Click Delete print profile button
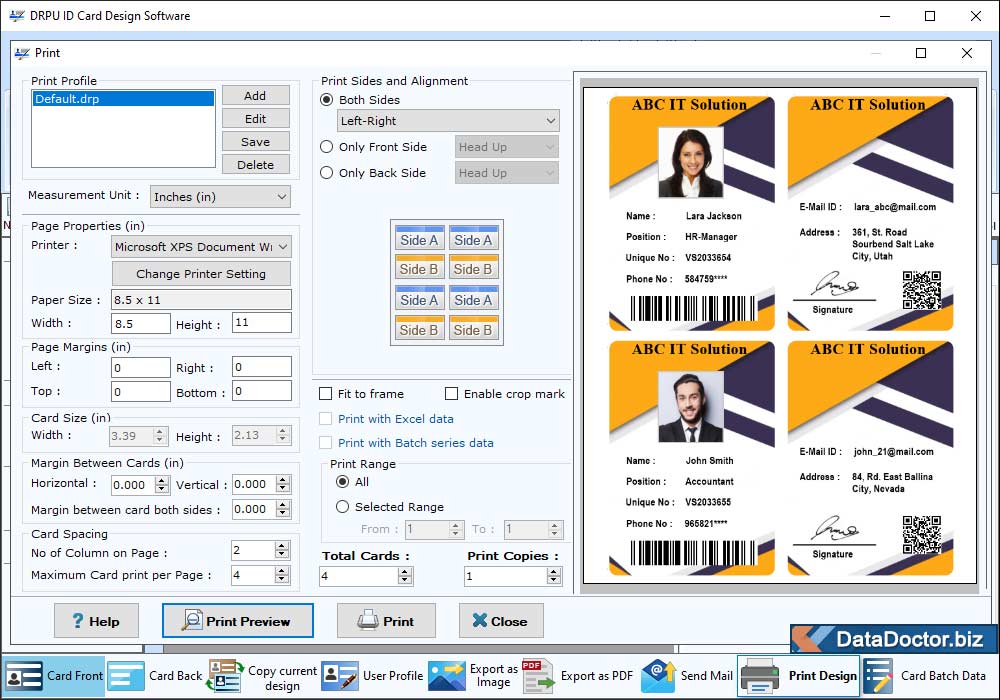The image size is (1000, 700). (x=256, y=164)
